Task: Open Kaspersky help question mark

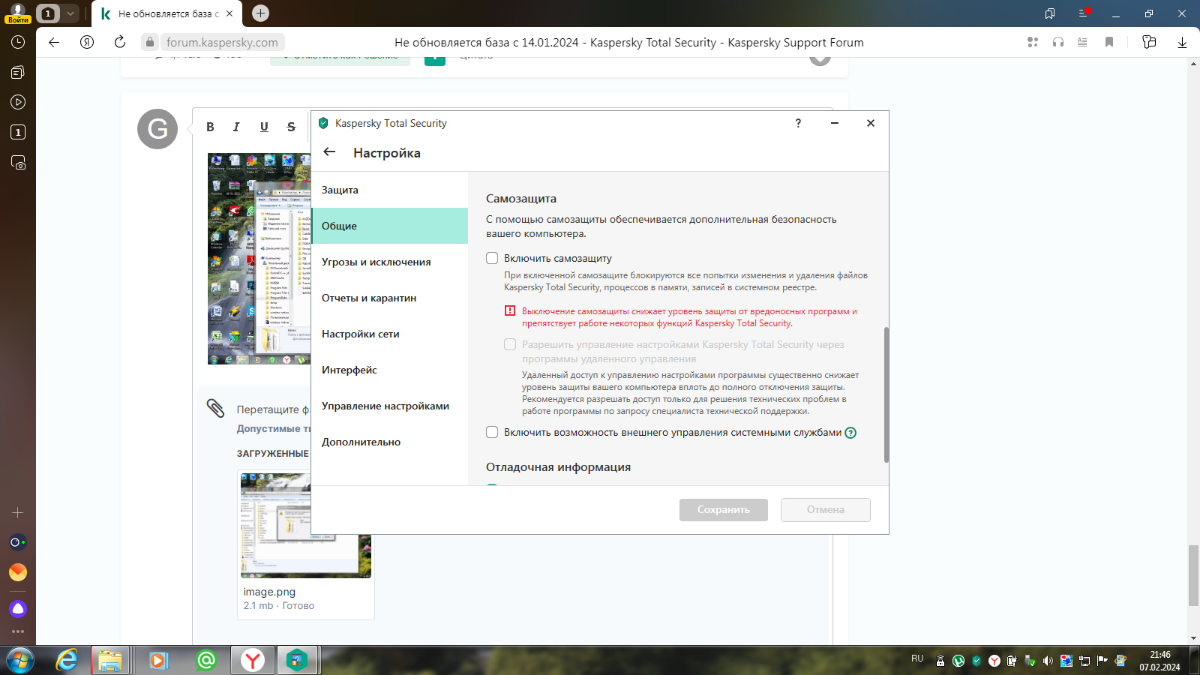Action: (x=798, y=123)
